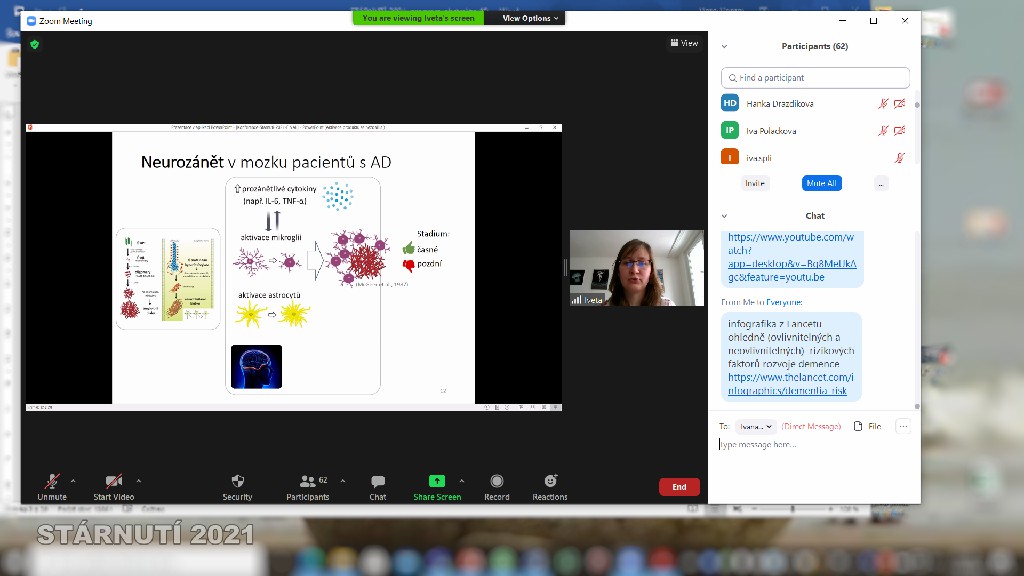
Task: Open the Reactions emoji menu
Action: pyautogui.click(x=550, y=482)
